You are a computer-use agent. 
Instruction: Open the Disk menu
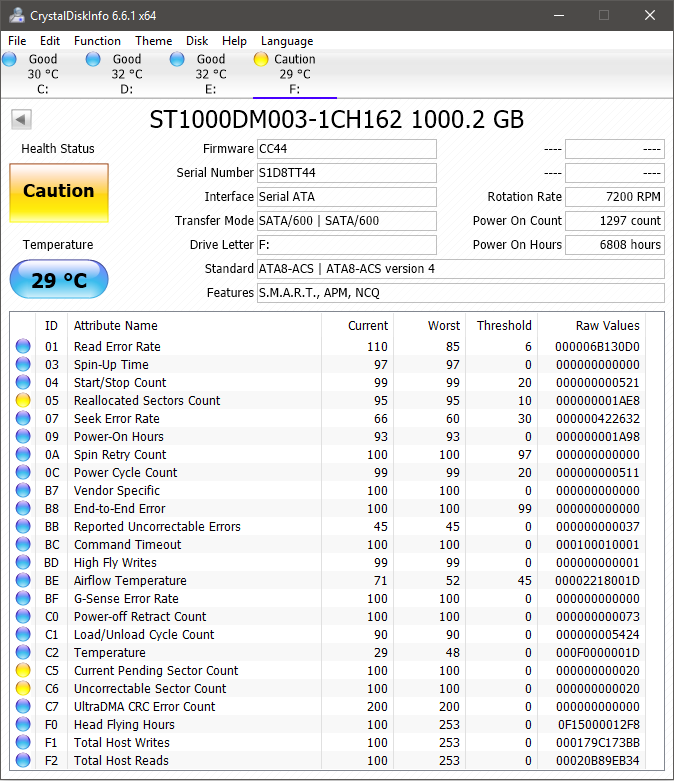(197, 41)
